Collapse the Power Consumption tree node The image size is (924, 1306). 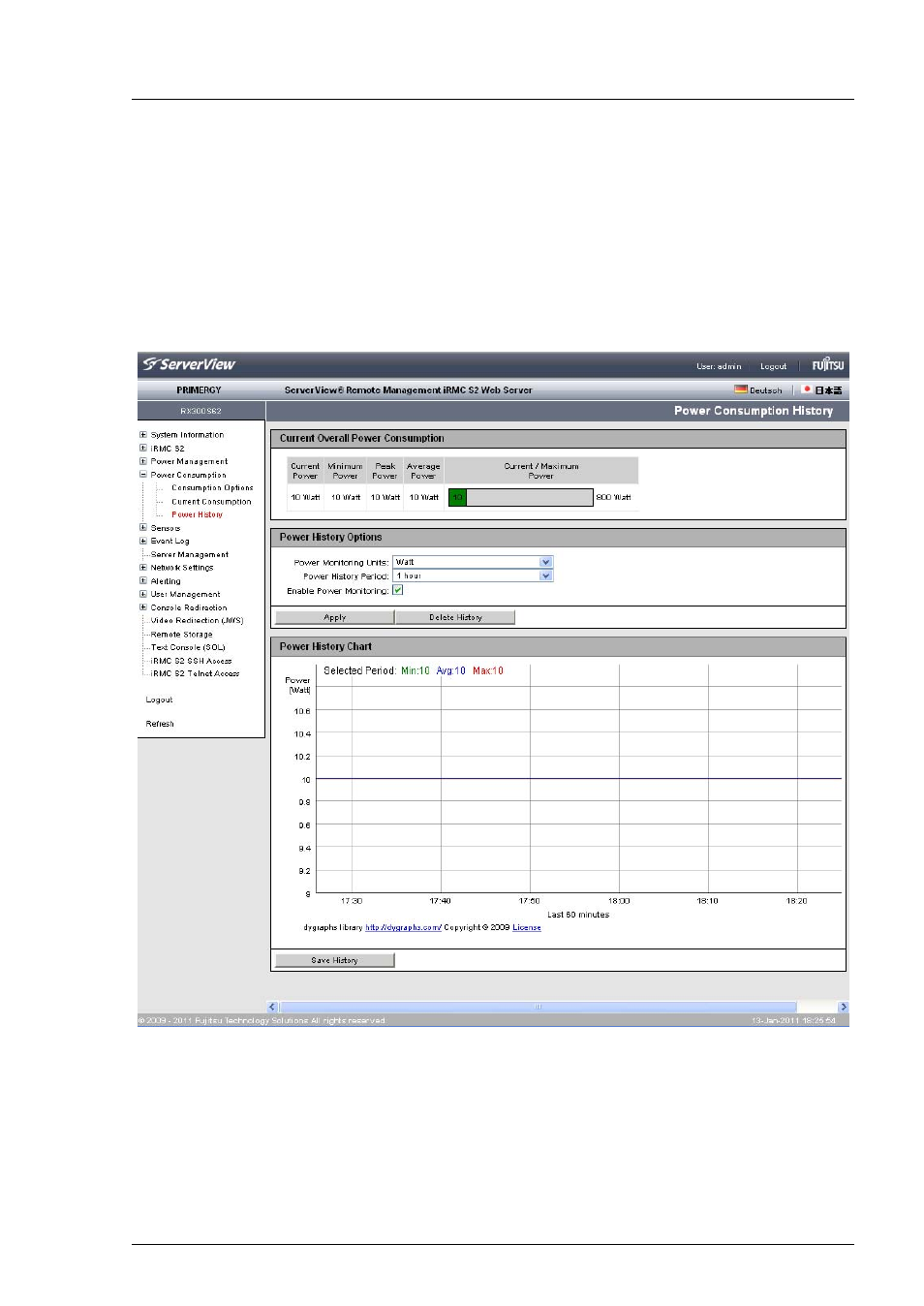(x=143, y=475)
